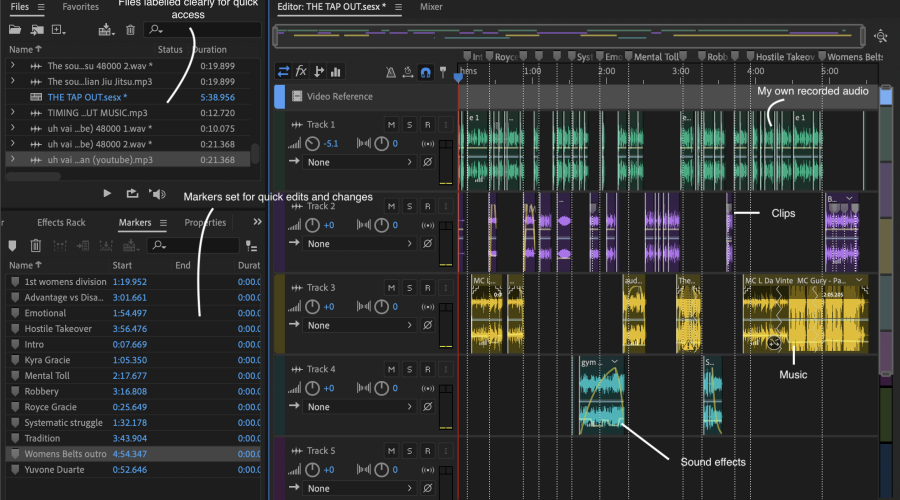Click the Open File folder icon
900x500 pixels.
(x=16, y=30)
